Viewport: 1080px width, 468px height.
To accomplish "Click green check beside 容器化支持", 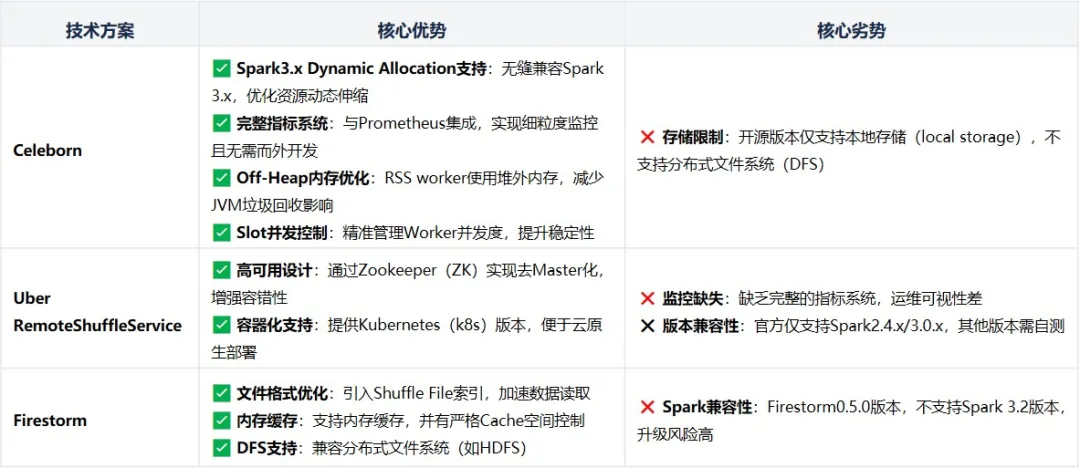I will point(220,325).
